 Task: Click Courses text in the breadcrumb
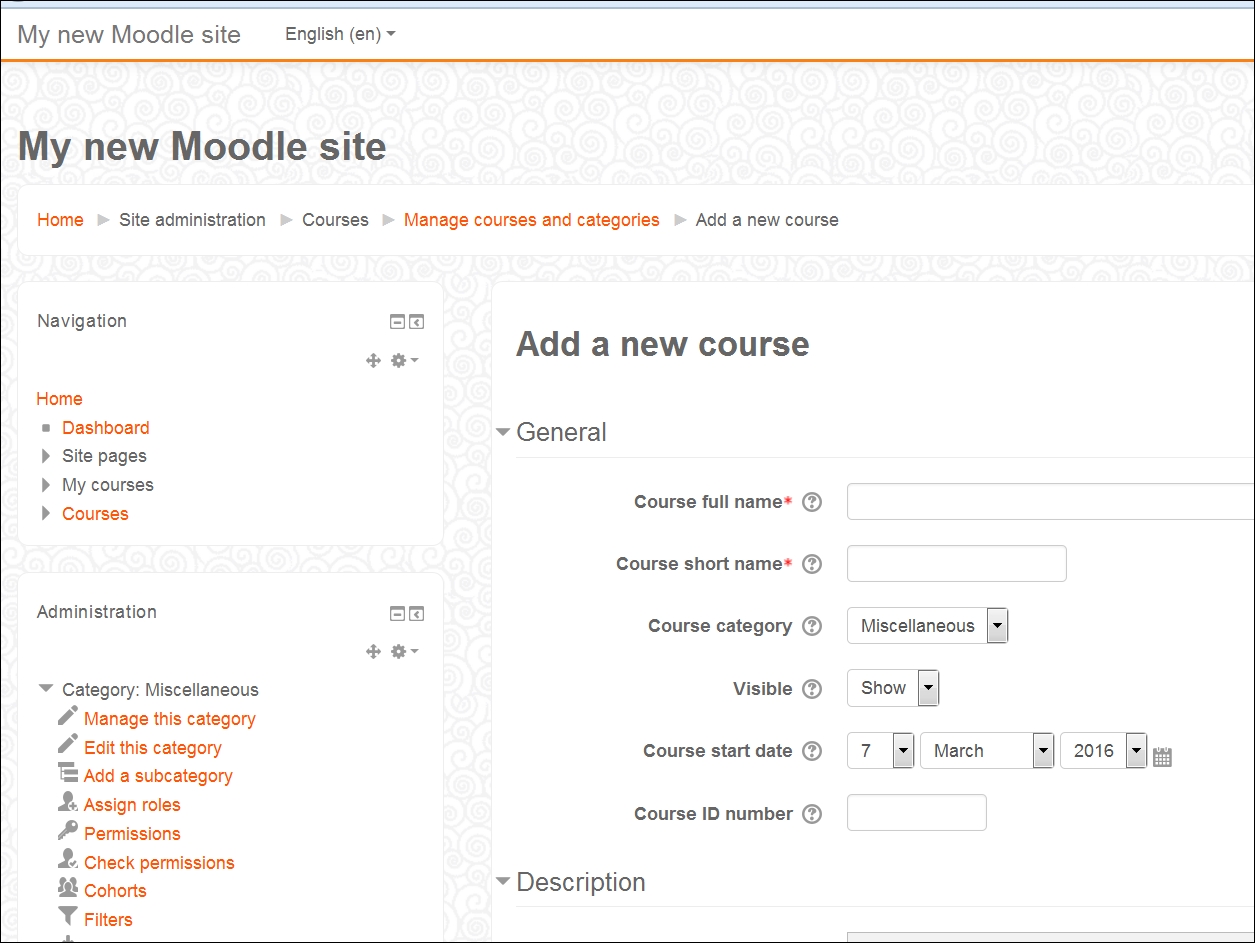click(x=335, y=220)
